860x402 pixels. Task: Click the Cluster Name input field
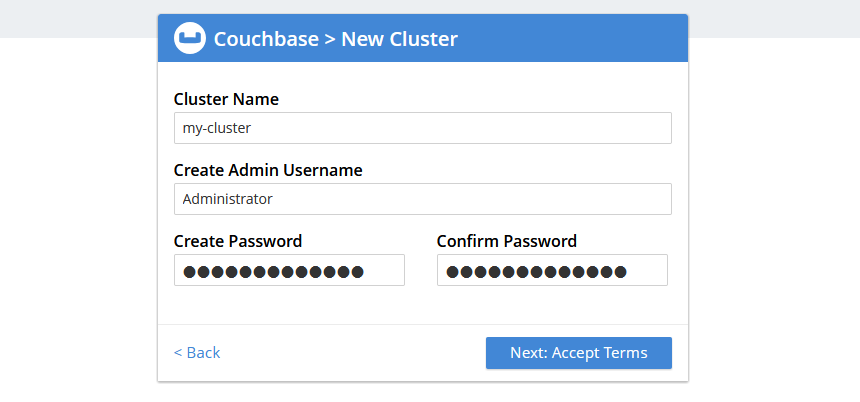click(423, 128)
